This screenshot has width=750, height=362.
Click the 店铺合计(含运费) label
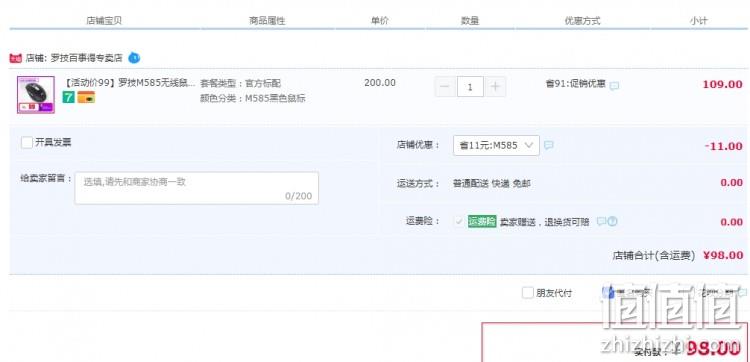pos(653,255)
